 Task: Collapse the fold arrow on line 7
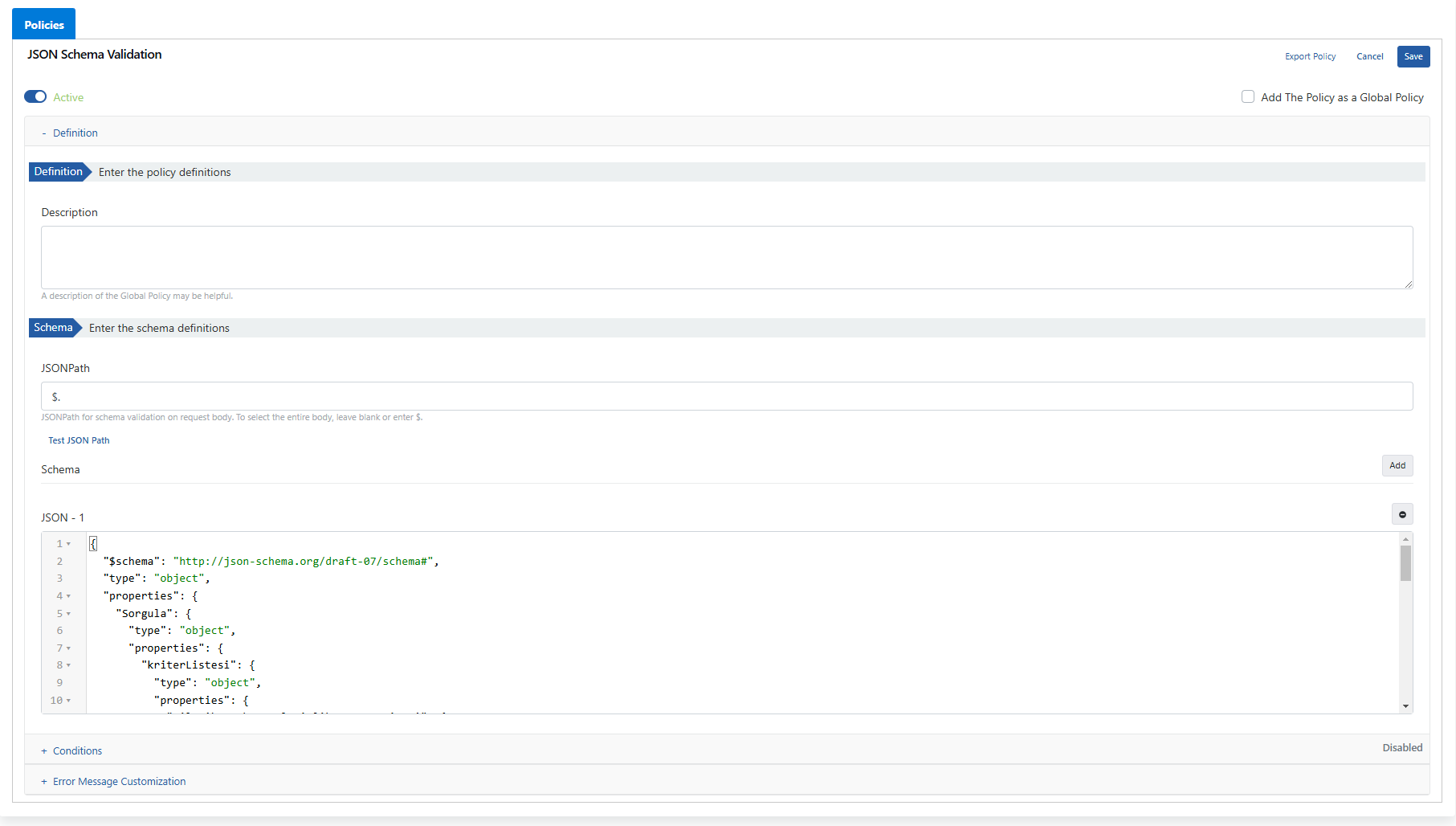(x=67, y=648)
